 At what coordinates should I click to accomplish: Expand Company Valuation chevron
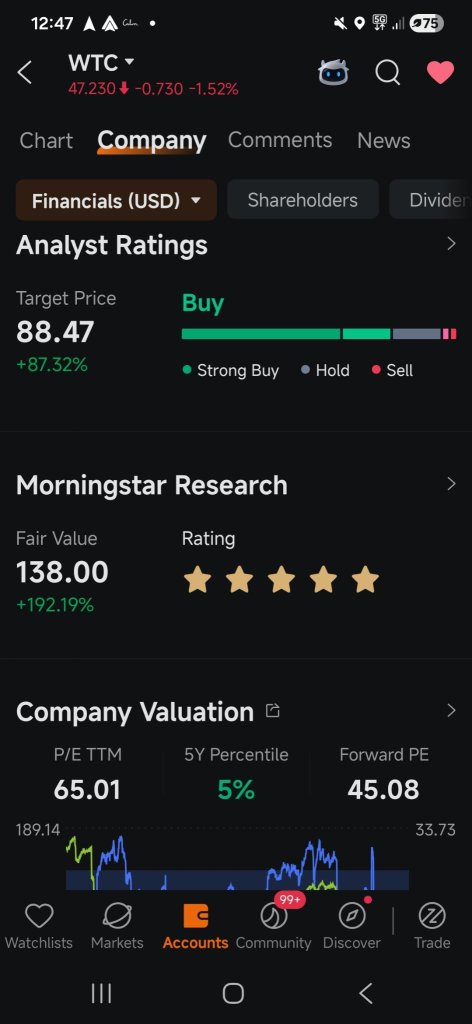451,711
